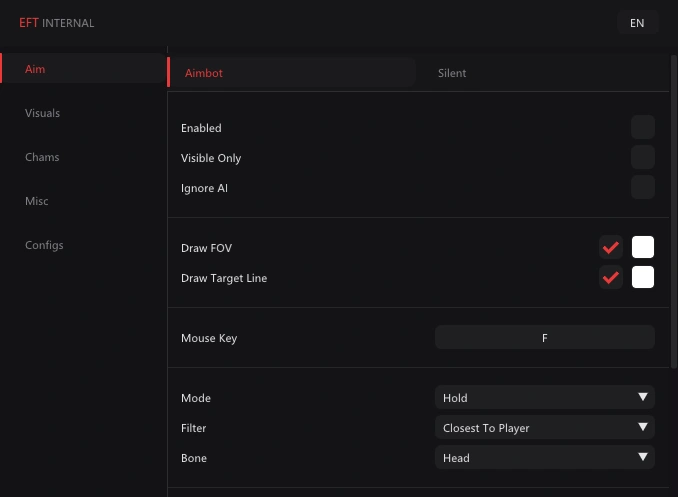Uncheck the Draw FOV checkbox
This screenshot has width=678, height=497.
tap(611, 247)
